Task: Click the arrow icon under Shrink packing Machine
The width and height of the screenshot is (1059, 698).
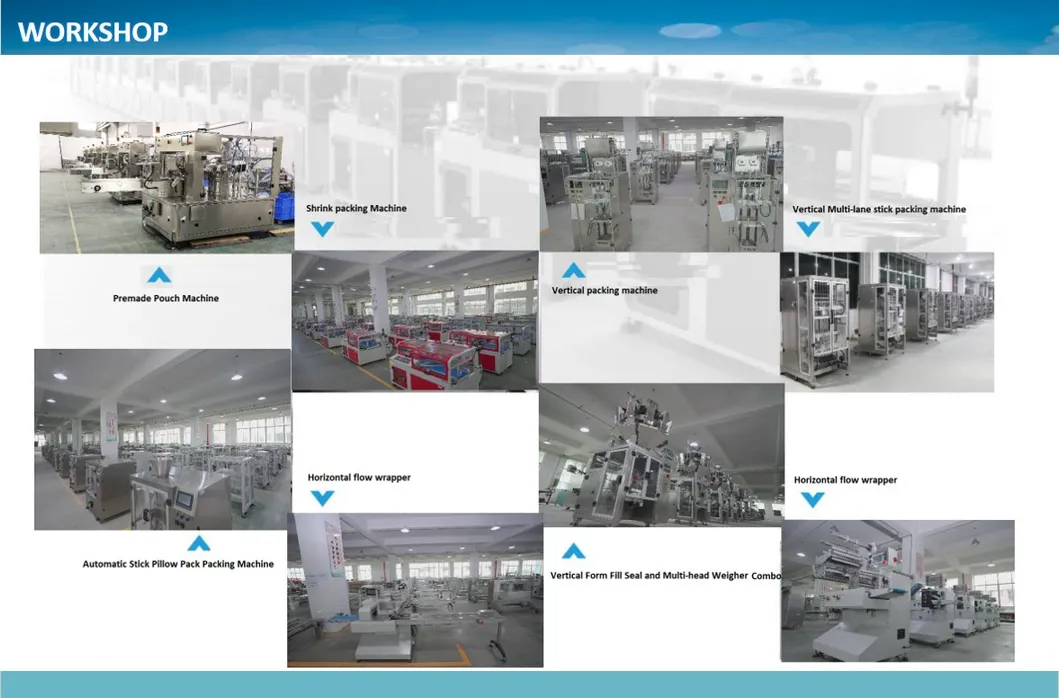Action: click(x=321, y=228)
